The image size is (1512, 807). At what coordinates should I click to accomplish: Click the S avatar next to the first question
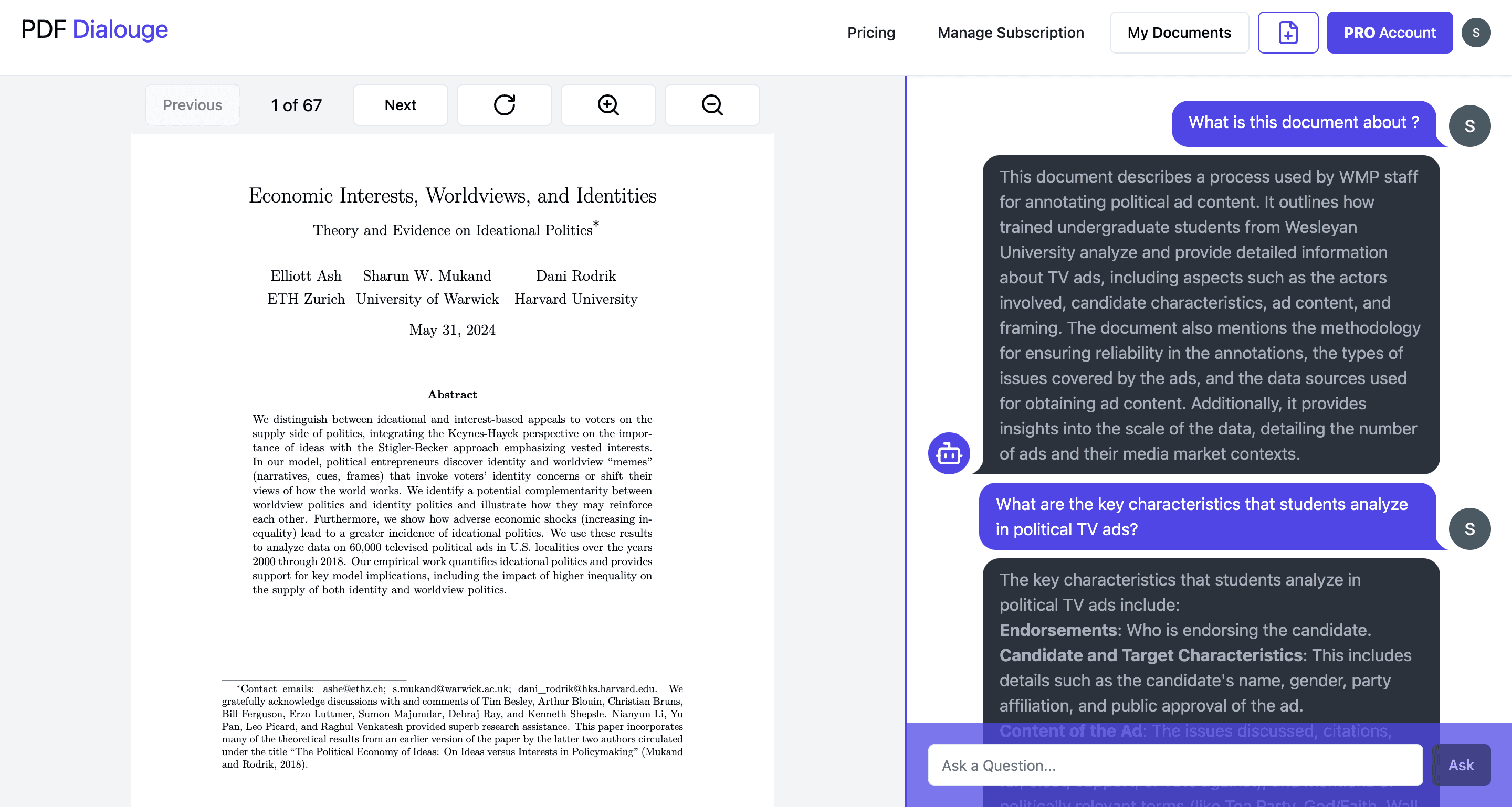[x=1470, y=125]
